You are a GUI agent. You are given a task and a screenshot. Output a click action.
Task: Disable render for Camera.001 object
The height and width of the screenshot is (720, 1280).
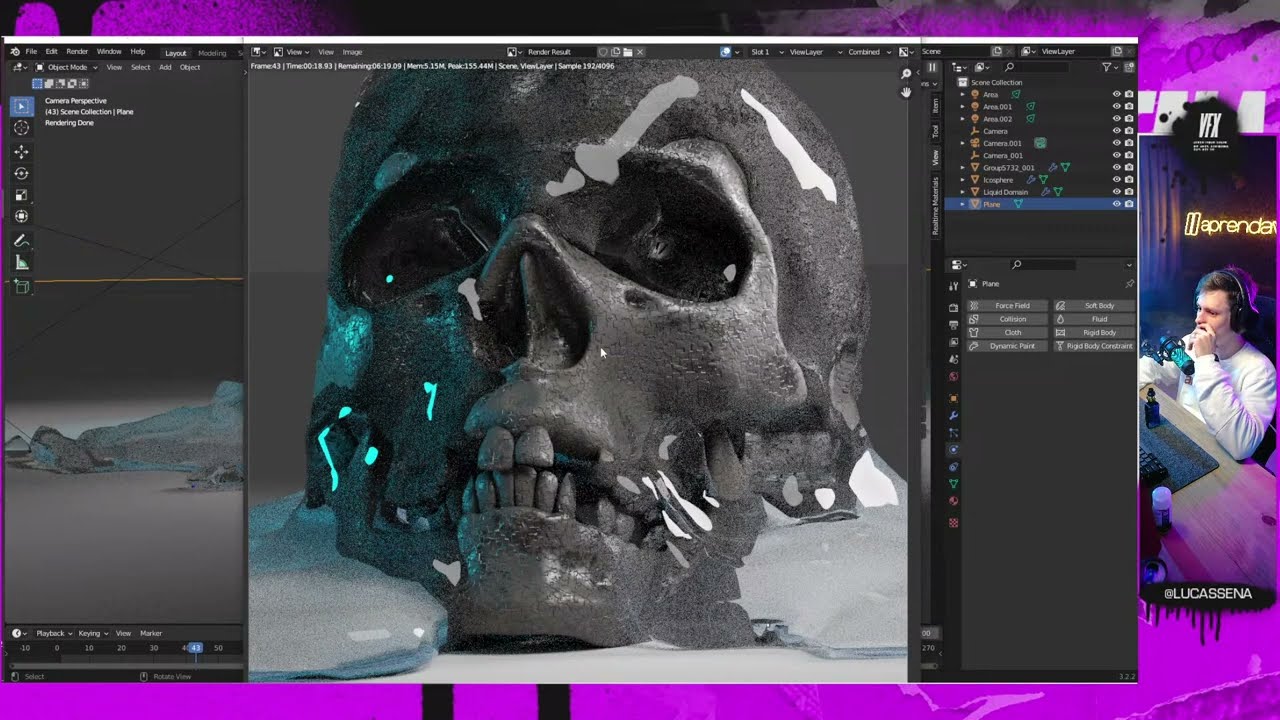(1129, 143)
